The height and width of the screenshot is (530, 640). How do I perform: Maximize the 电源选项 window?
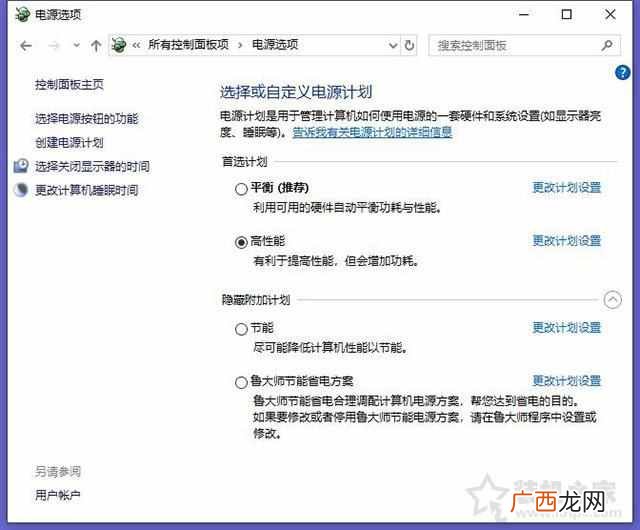tap(567, 15)
